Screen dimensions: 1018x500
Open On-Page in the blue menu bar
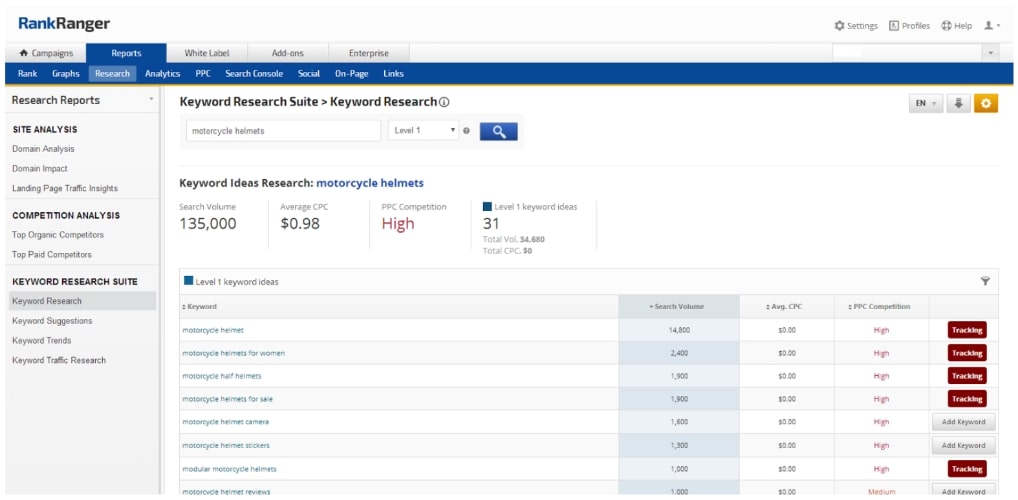click(351, 73)
